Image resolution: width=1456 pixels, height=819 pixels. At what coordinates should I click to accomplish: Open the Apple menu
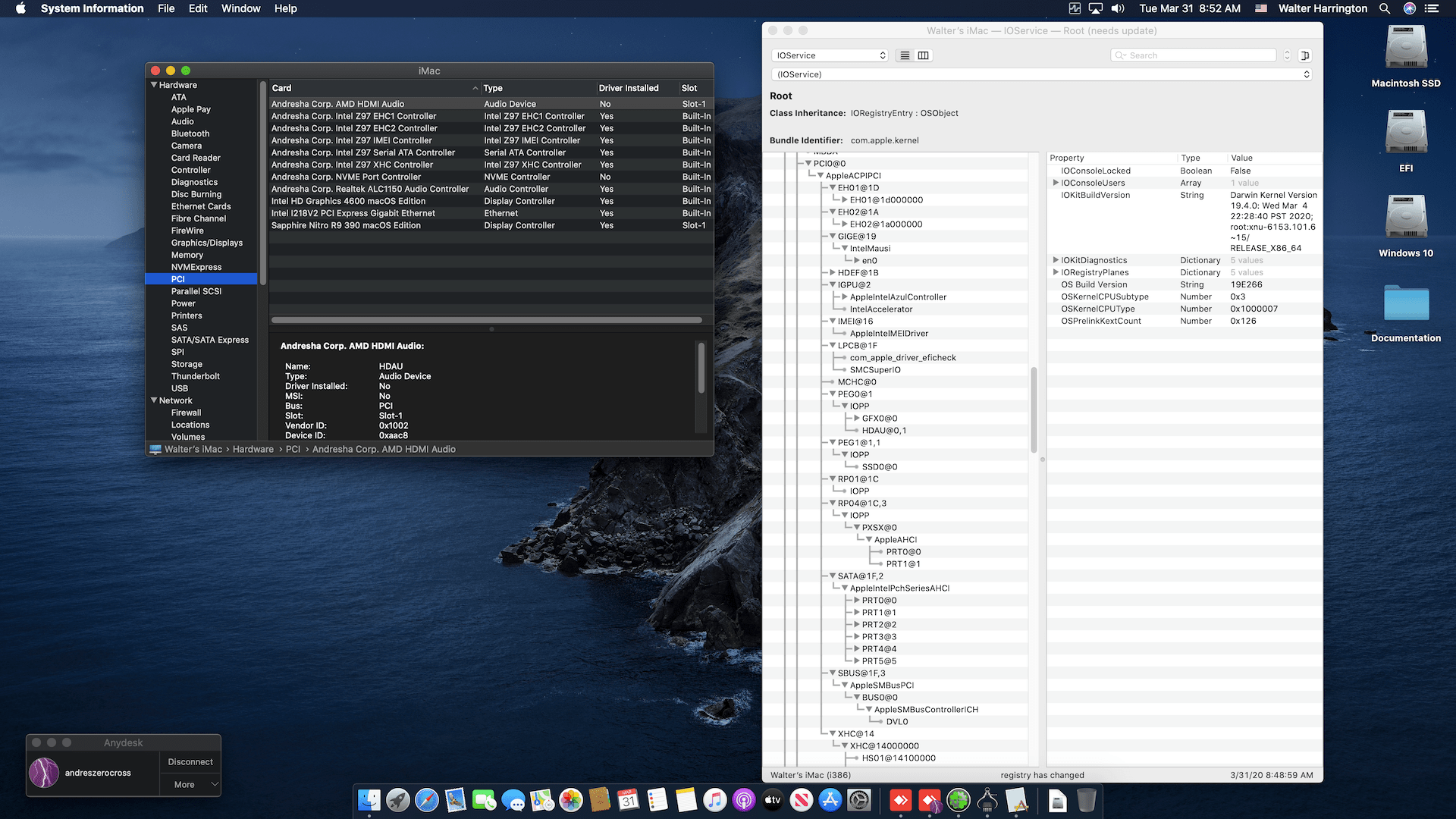[x=20, y=8]
